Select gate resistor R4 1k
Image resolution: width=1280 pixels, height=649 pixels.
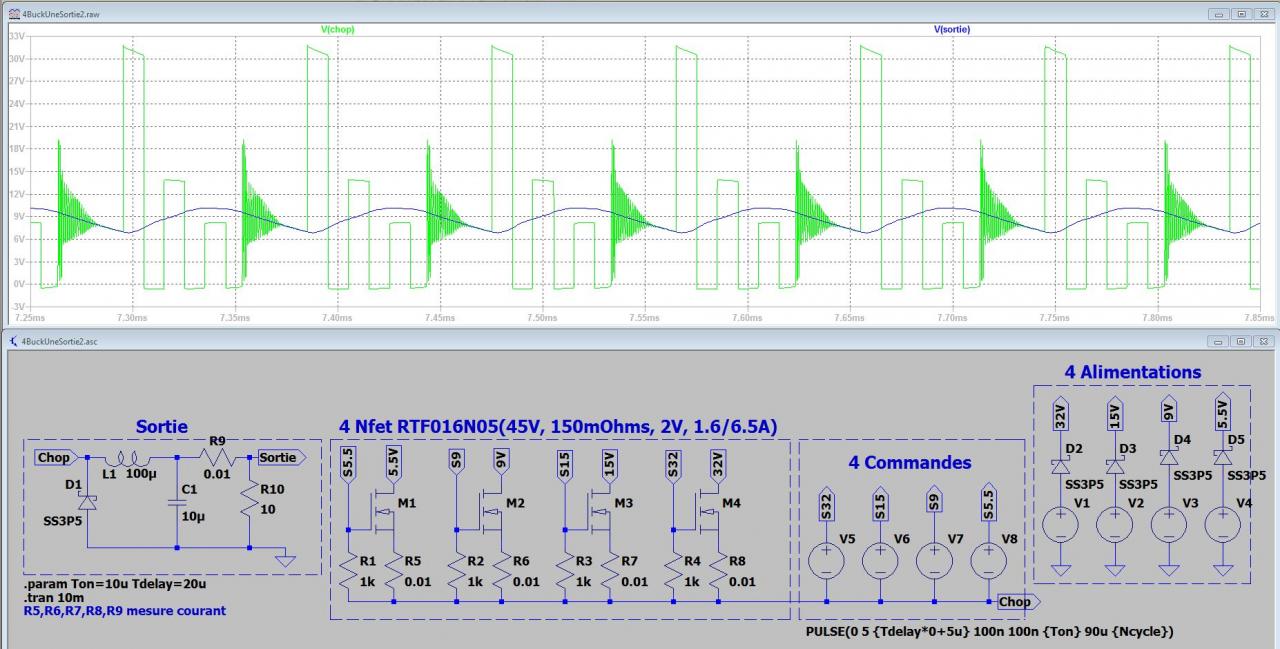pyautogui.click(x=672, y=570)
